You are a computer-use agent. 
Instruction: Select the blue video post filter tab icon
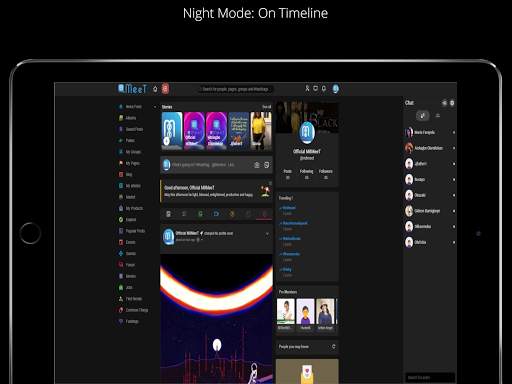216,214
